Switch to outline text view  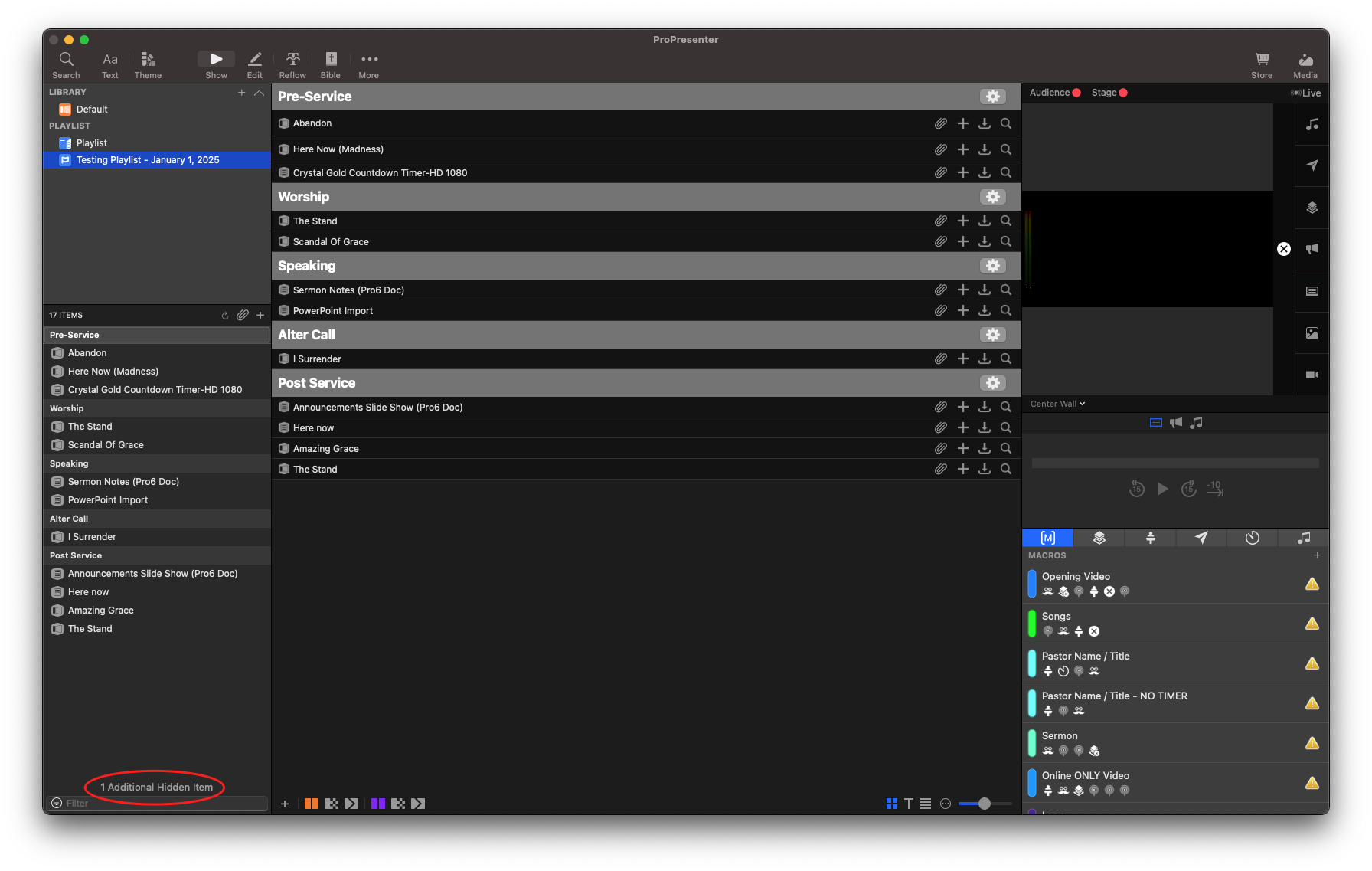(x=909, y=804)
